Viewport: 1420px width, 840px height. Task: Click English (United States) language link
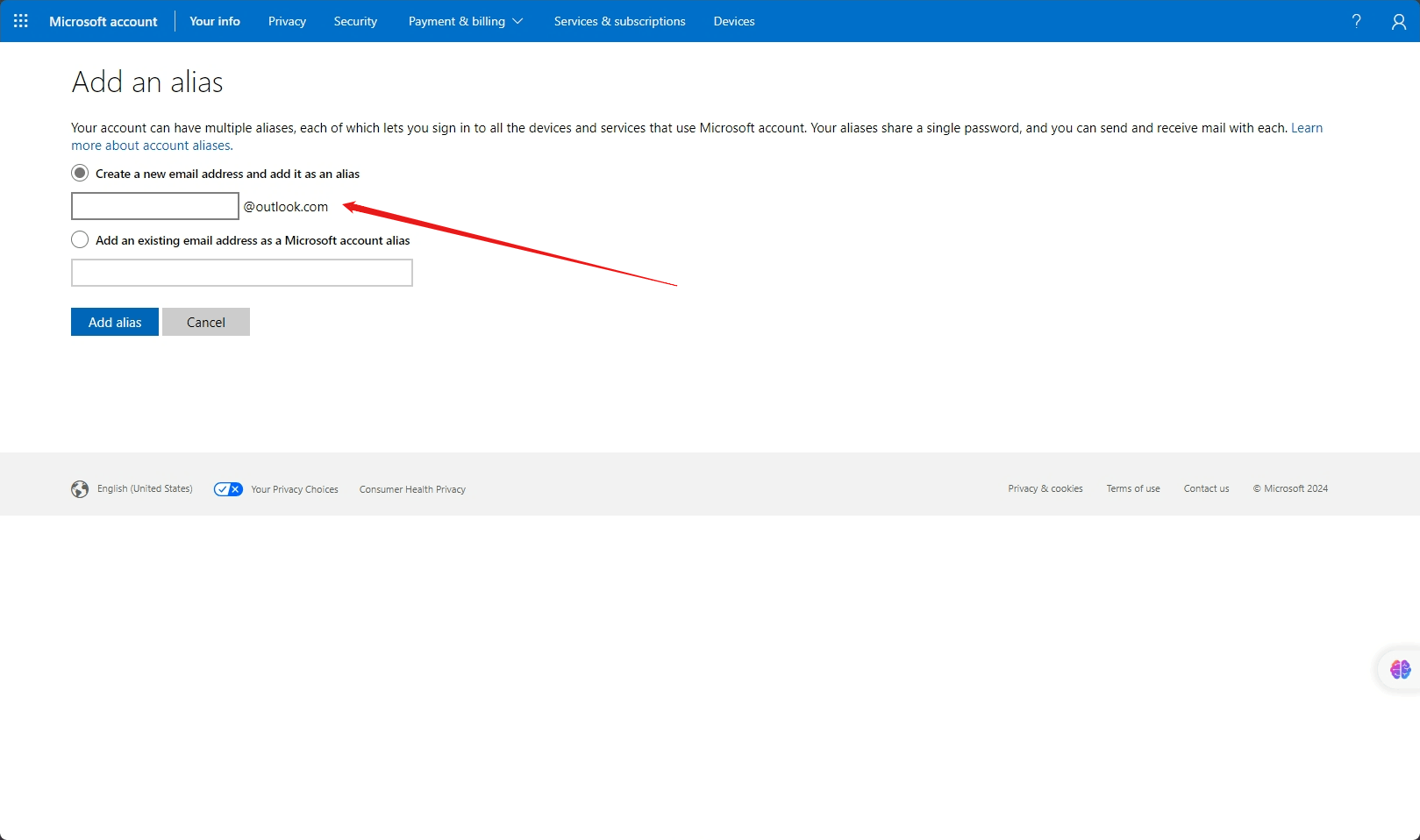coord(145,488)
